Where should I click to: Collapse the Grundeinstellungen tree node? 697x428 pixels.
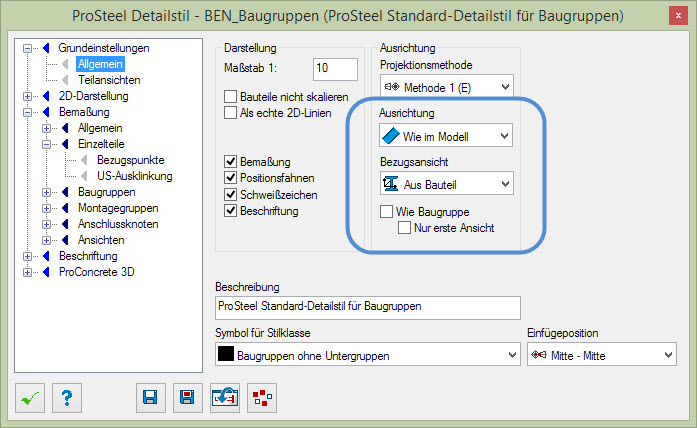(28, 48)
